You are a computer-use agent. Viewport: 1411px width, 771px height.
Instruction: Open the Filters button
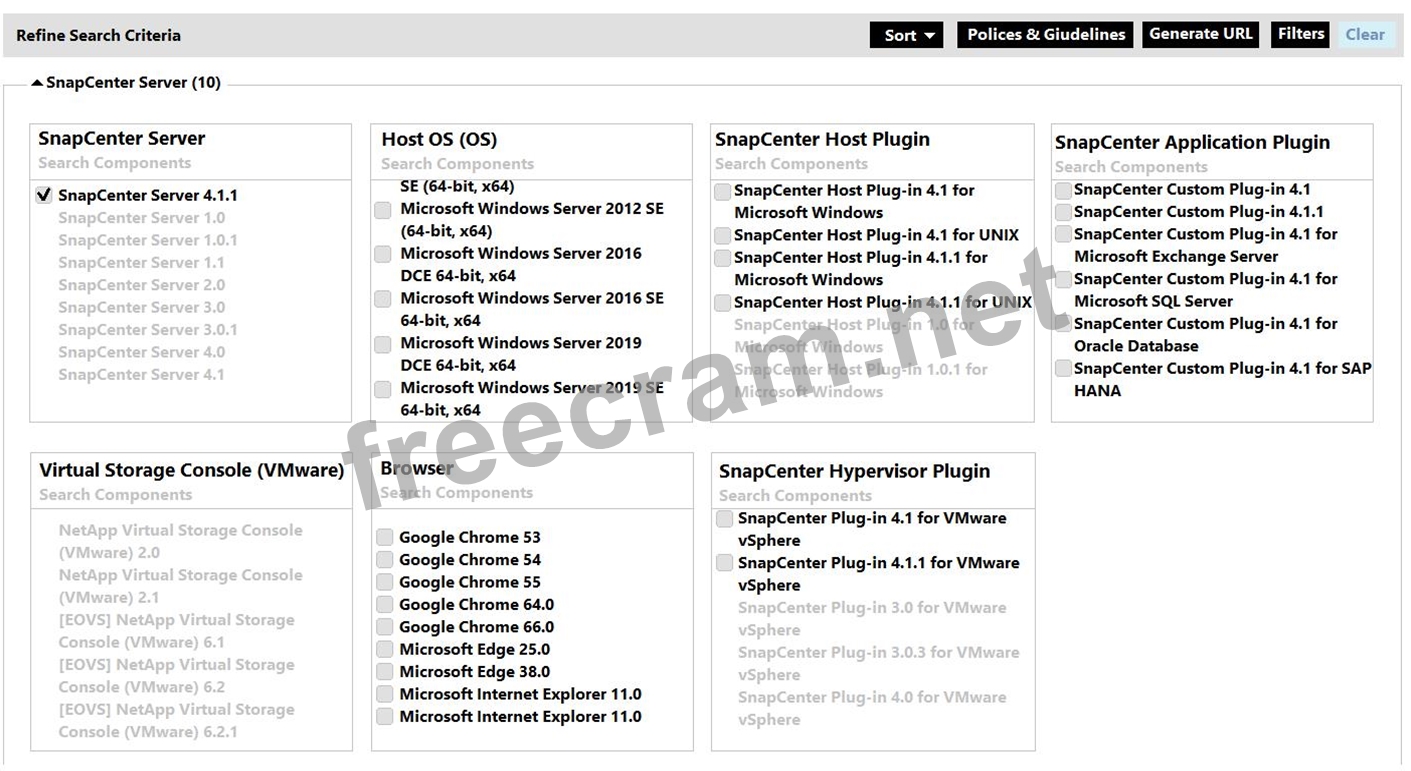coord(1301,34)
